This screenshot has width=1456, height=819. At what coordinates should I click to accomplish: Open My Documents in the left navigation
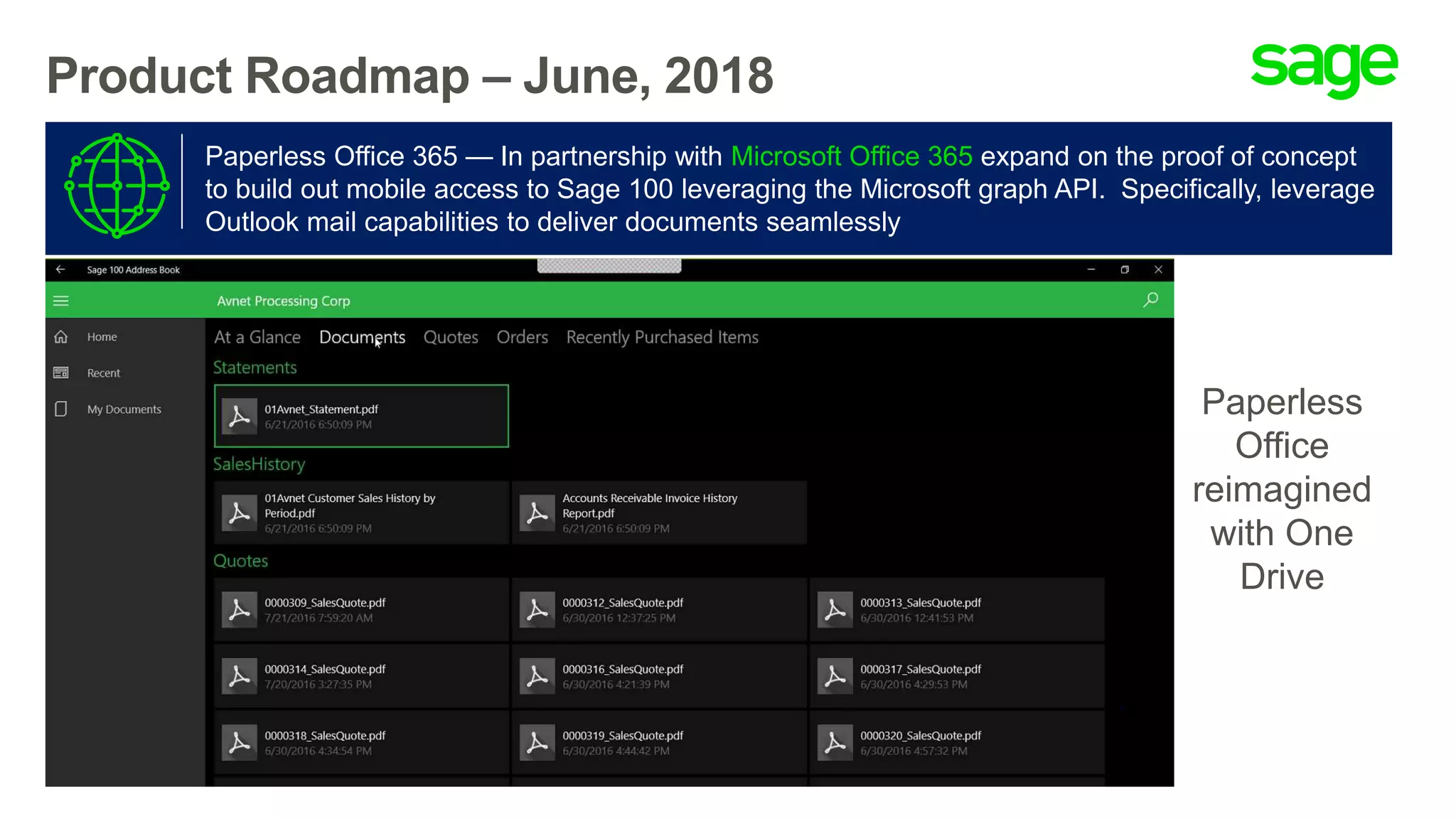(124, 409)
